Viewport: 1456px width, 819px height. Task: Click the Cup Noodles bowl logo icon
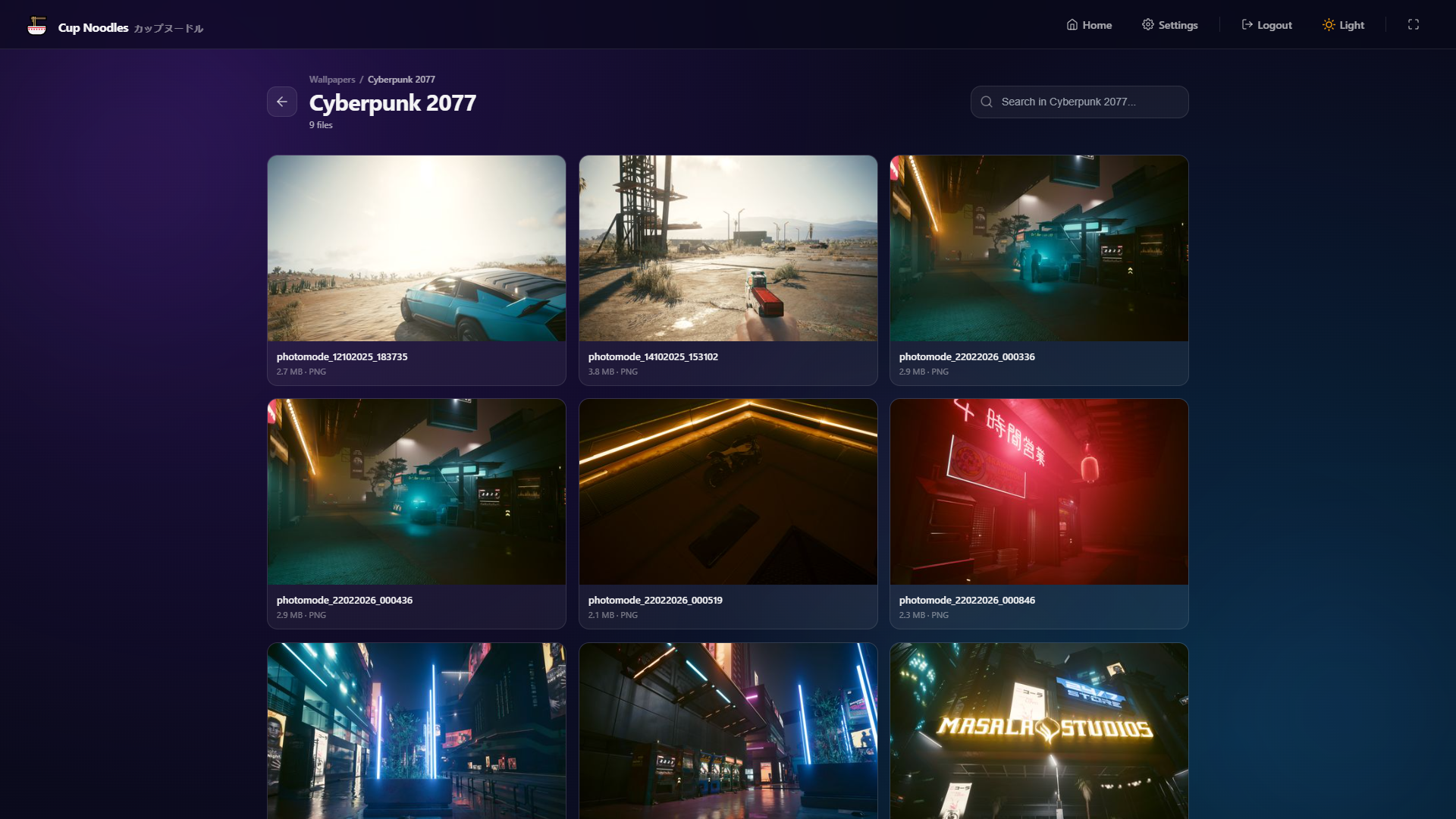(36, 26)
